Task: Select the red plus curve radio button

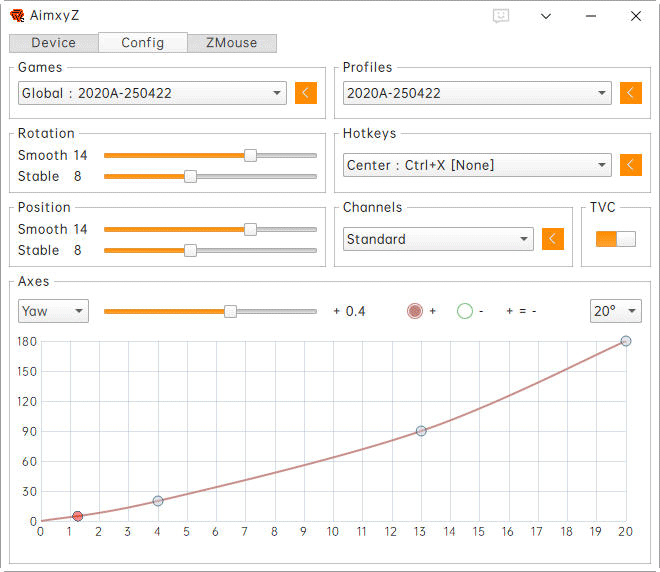Action: (x=415, y=311)
